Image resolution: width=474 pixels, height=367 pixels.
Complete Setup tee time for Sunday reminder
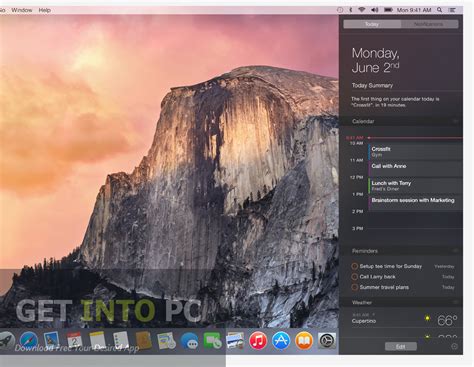coord(354,266)
